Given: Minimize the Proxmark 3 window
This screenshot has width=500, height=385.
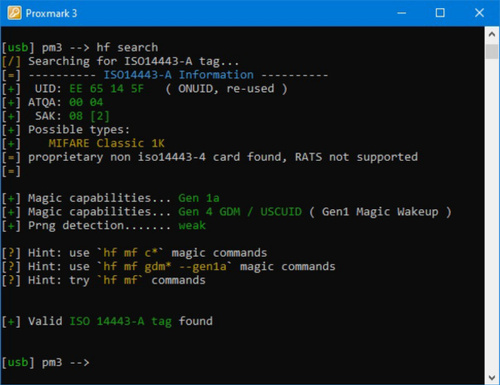Looking at the screenshot, I should coord(402,13).
